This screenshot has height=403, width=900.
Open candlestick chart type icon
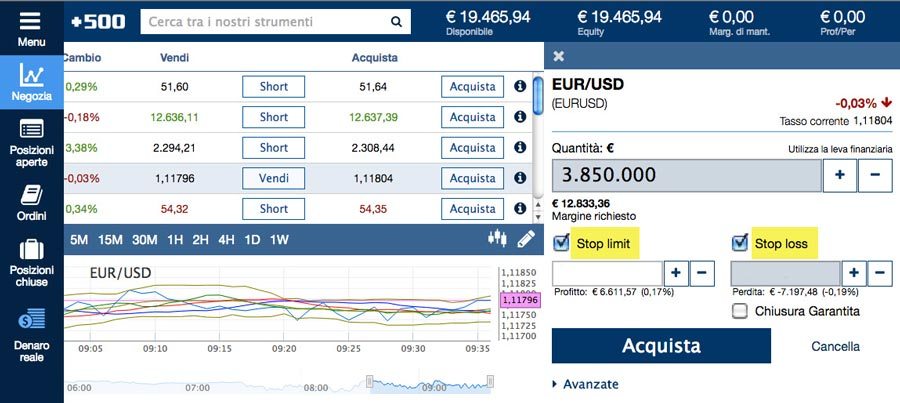[x=497, y=238]
